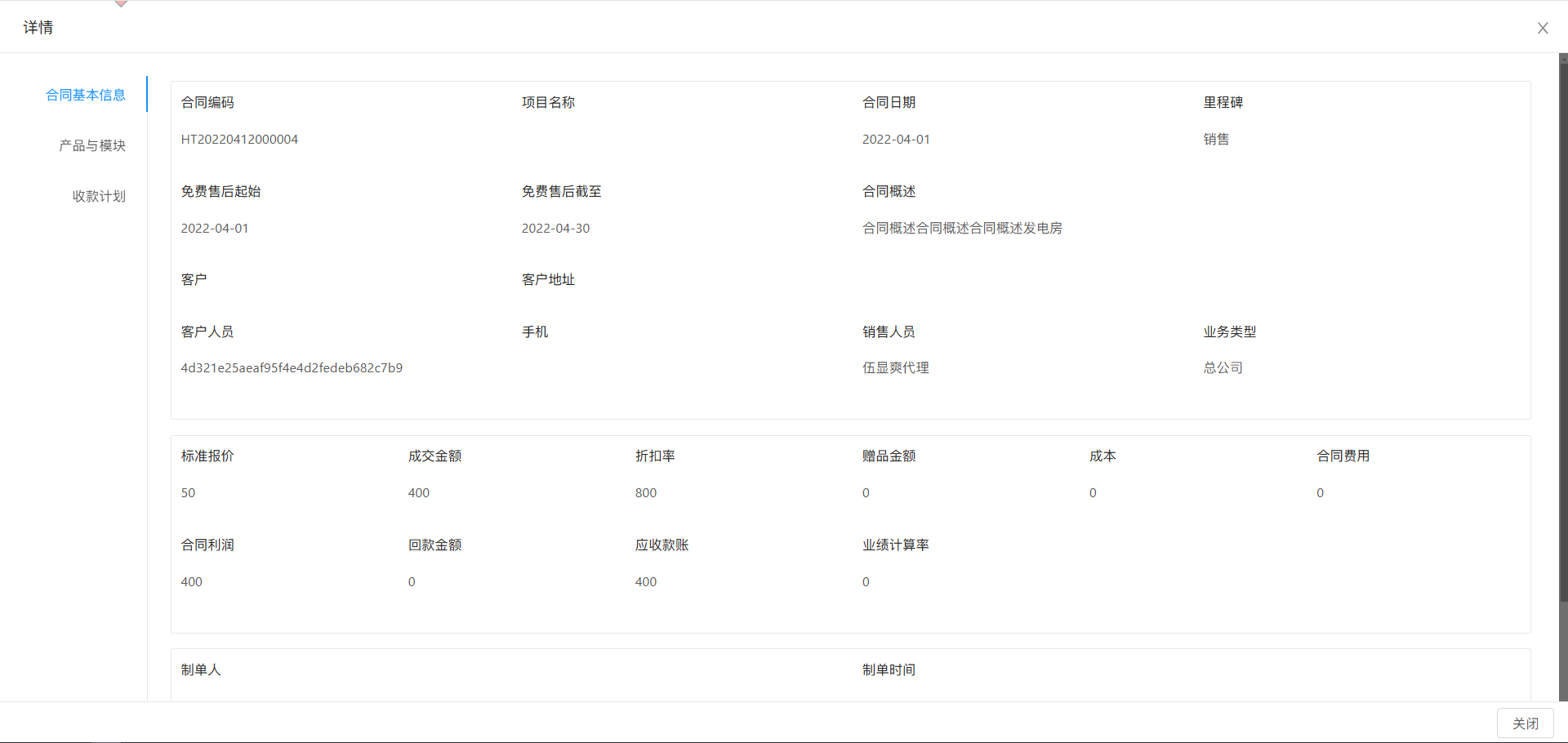Click the salesperson 伍显爽代理
Image resolution: width=1568 pixels, height=743 pixels.
tap(896, 368)
